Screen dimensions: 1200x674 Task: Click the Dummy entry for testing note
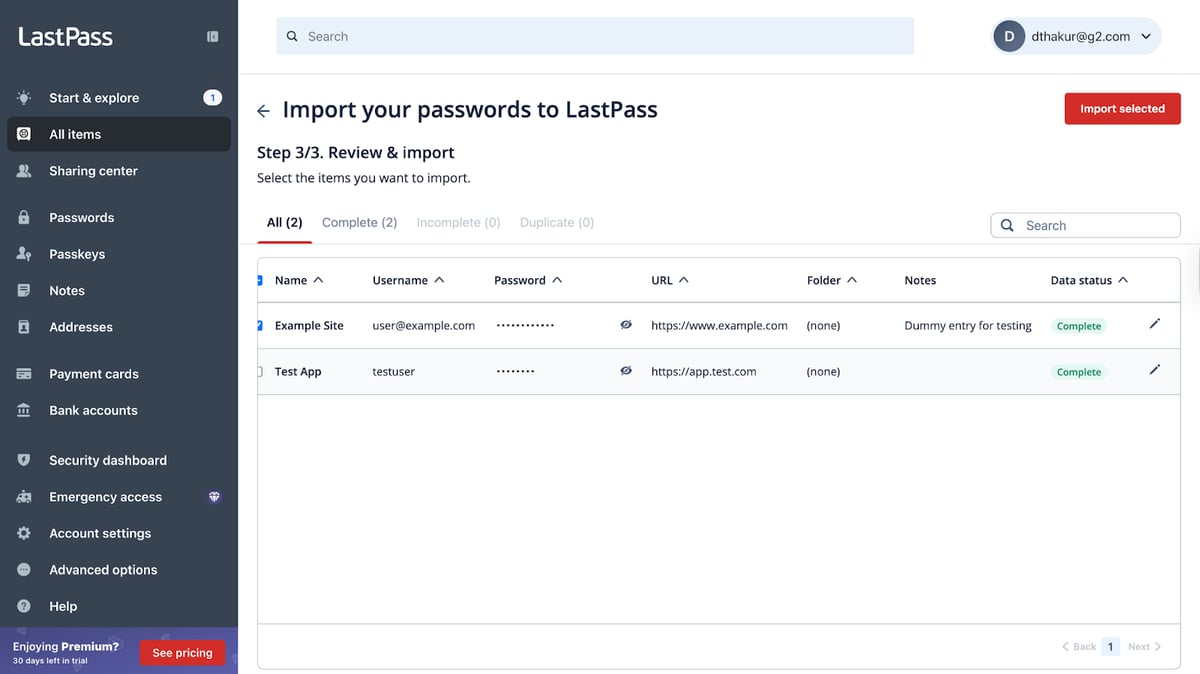968,326
